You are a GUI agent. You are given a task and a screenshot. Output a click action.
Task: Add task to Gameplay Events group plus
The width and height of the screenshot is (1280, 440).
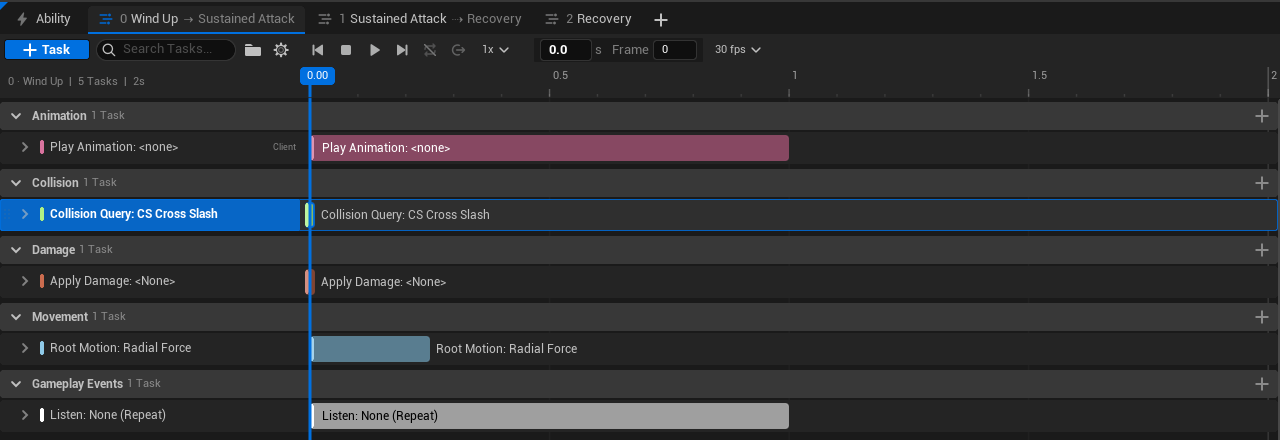point(1261,384)
